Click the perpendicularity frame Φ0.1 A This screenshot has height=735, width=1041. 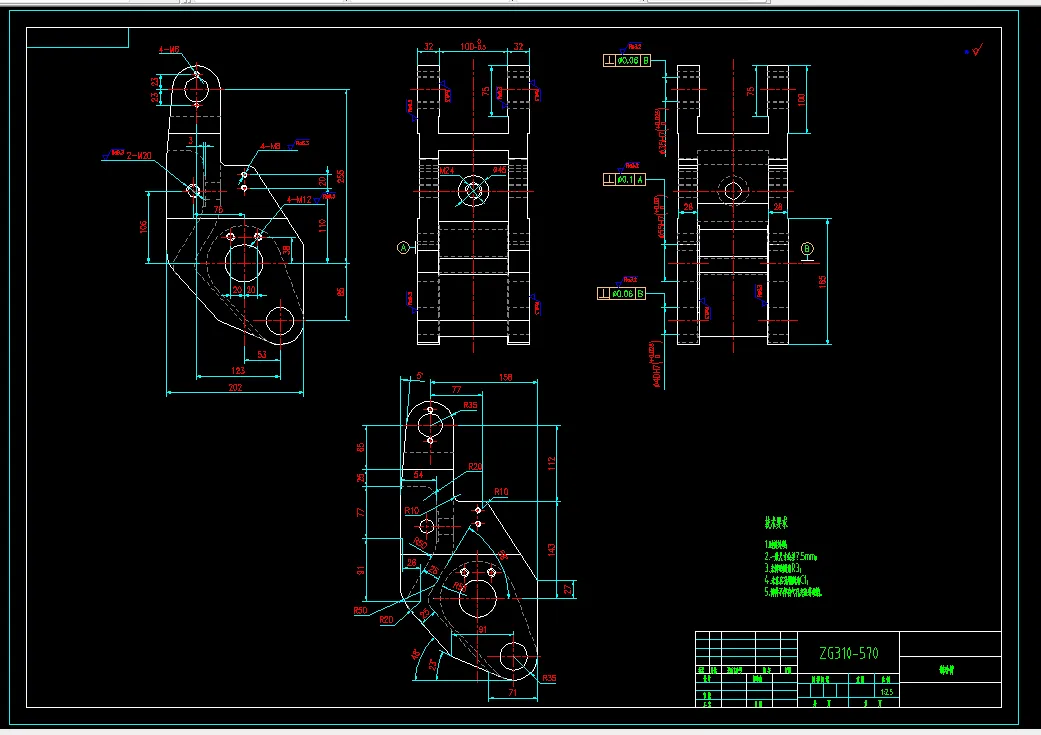[x=624, y=179]
